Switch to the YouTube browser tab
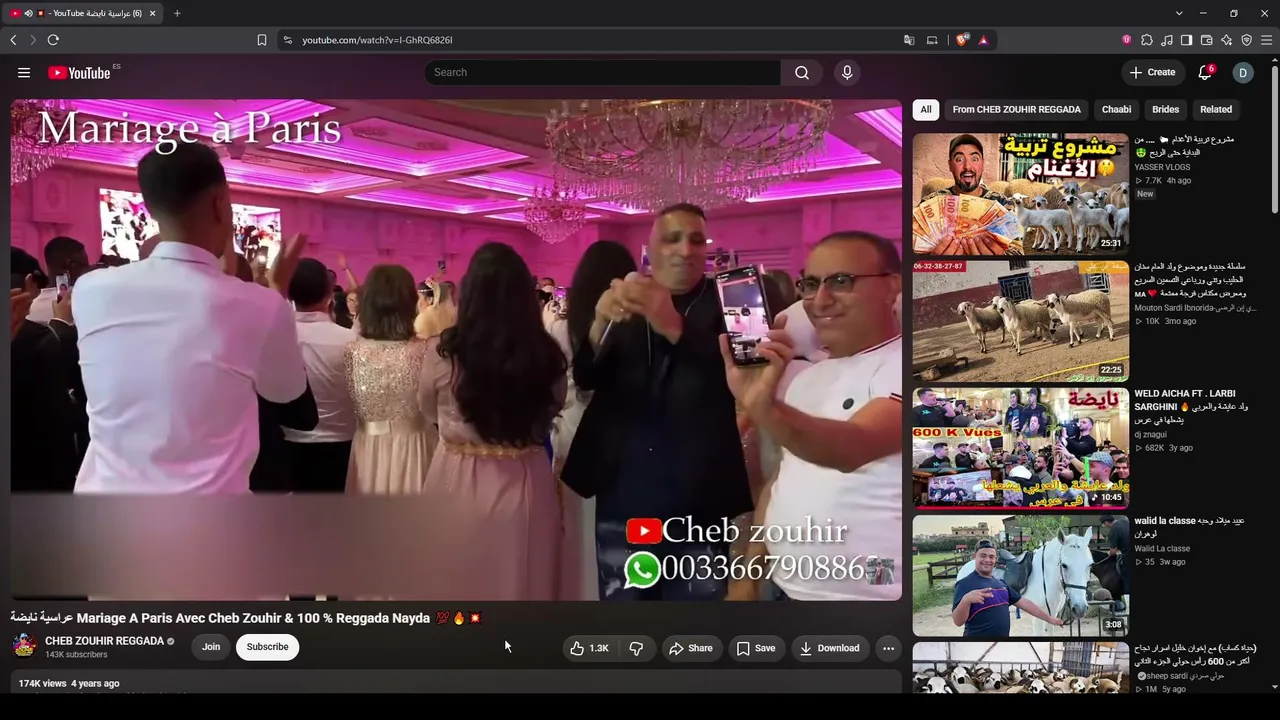 (82, 13)
